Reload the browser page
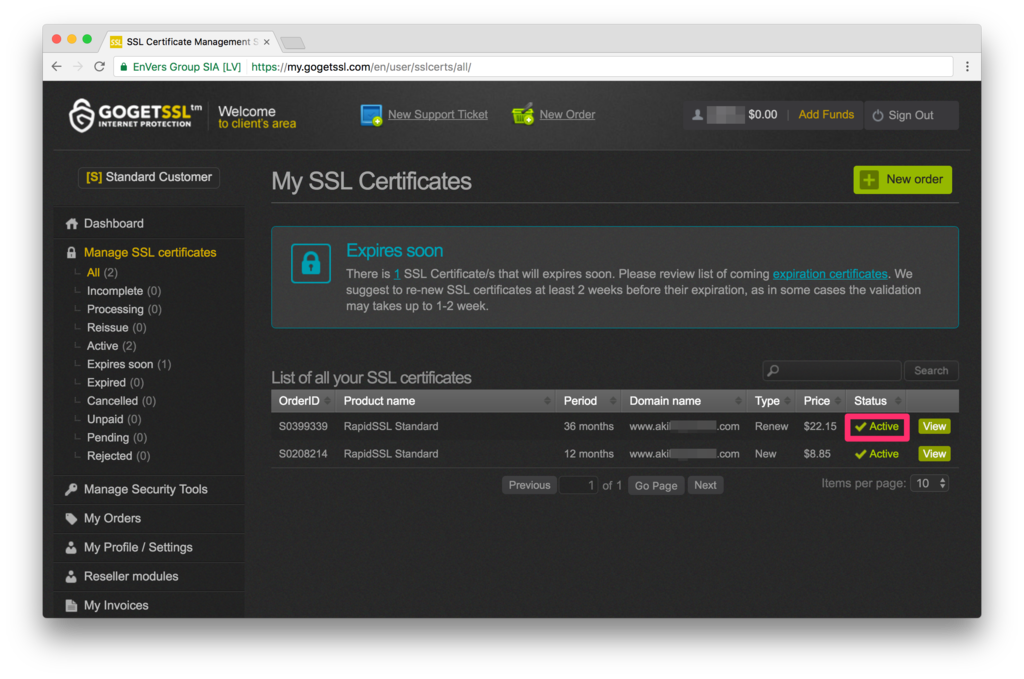 99,67
